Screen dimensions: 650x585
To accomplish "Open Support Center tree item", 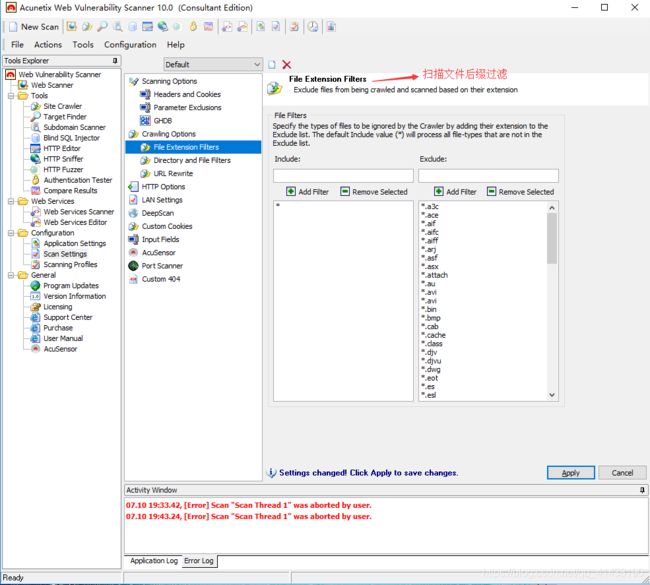I will coord(68,318).
